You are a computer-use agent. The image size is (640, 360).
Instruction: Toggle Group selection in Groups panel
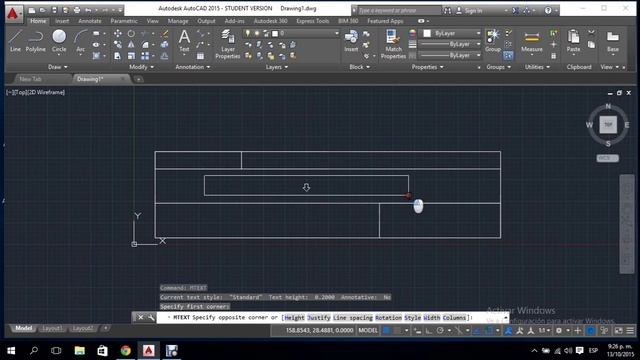pos(508,56)
